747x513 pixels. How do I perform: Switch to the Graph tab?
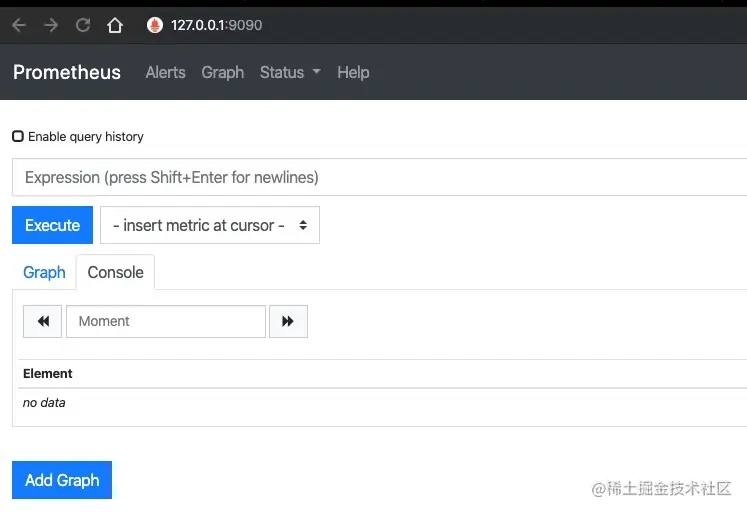(44, 272)
